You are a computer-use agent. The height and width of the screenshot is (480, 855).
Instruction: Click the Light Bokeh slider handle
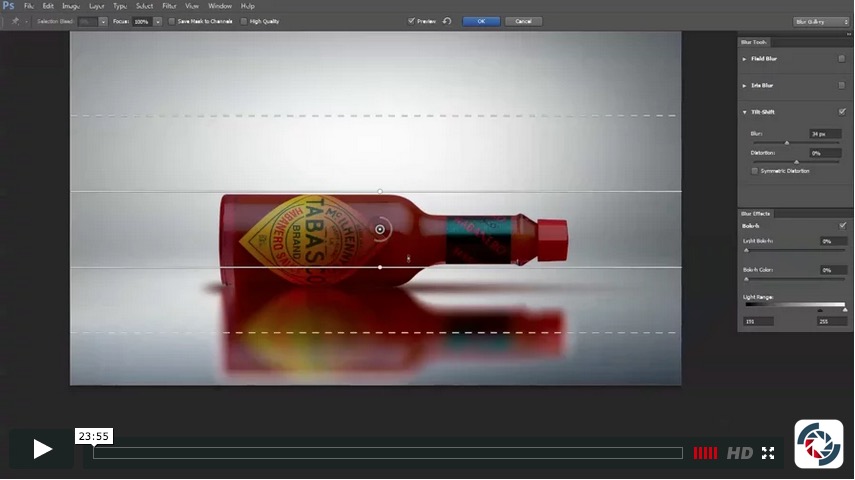click(x=746, y=250)
